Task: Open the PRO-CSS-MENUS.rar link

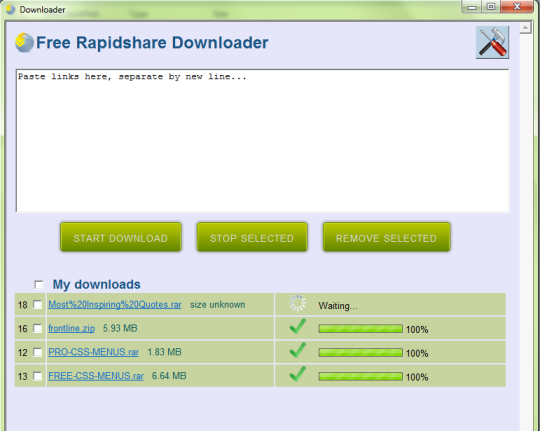Action: 93,352
